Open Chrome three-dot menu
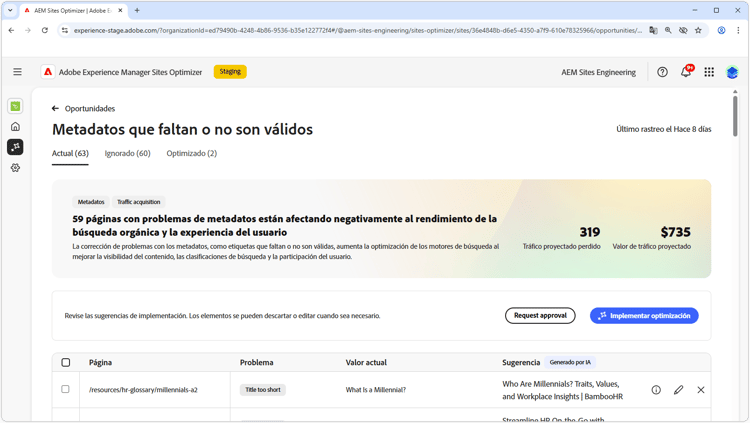 click(x=738, y=30)
